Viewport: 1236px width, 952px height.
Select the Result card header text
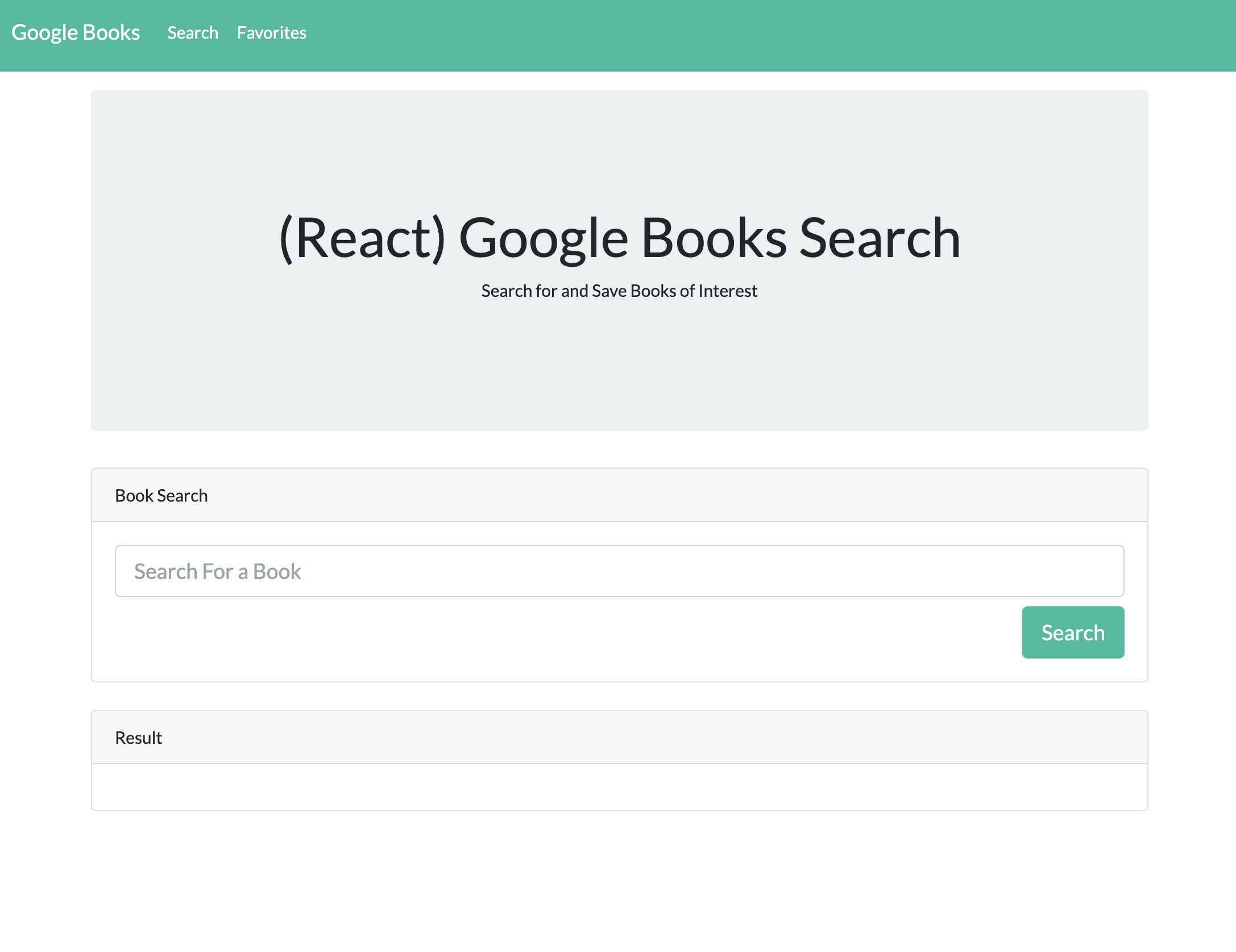pos(139,738)
